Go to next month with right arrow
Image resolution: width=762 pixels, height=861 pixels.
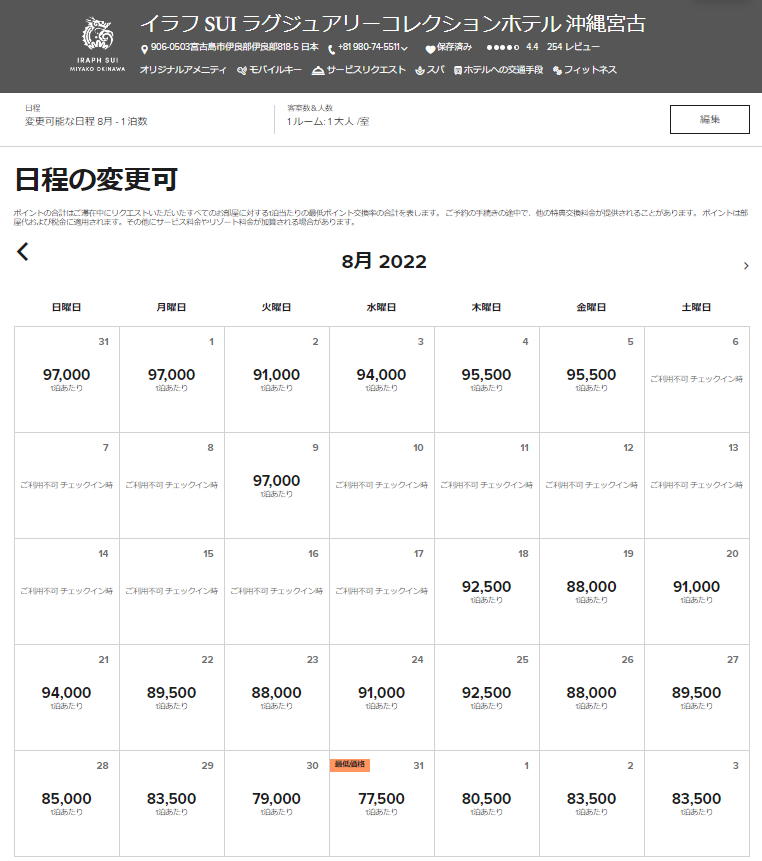745,266
